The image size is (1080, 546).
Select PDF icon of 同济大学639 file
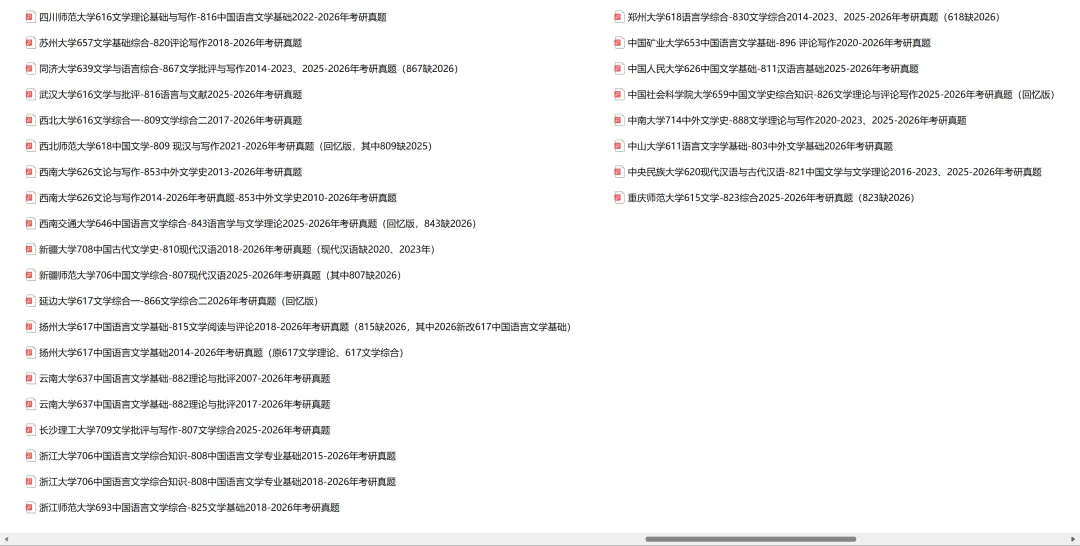tap(30, 68)
